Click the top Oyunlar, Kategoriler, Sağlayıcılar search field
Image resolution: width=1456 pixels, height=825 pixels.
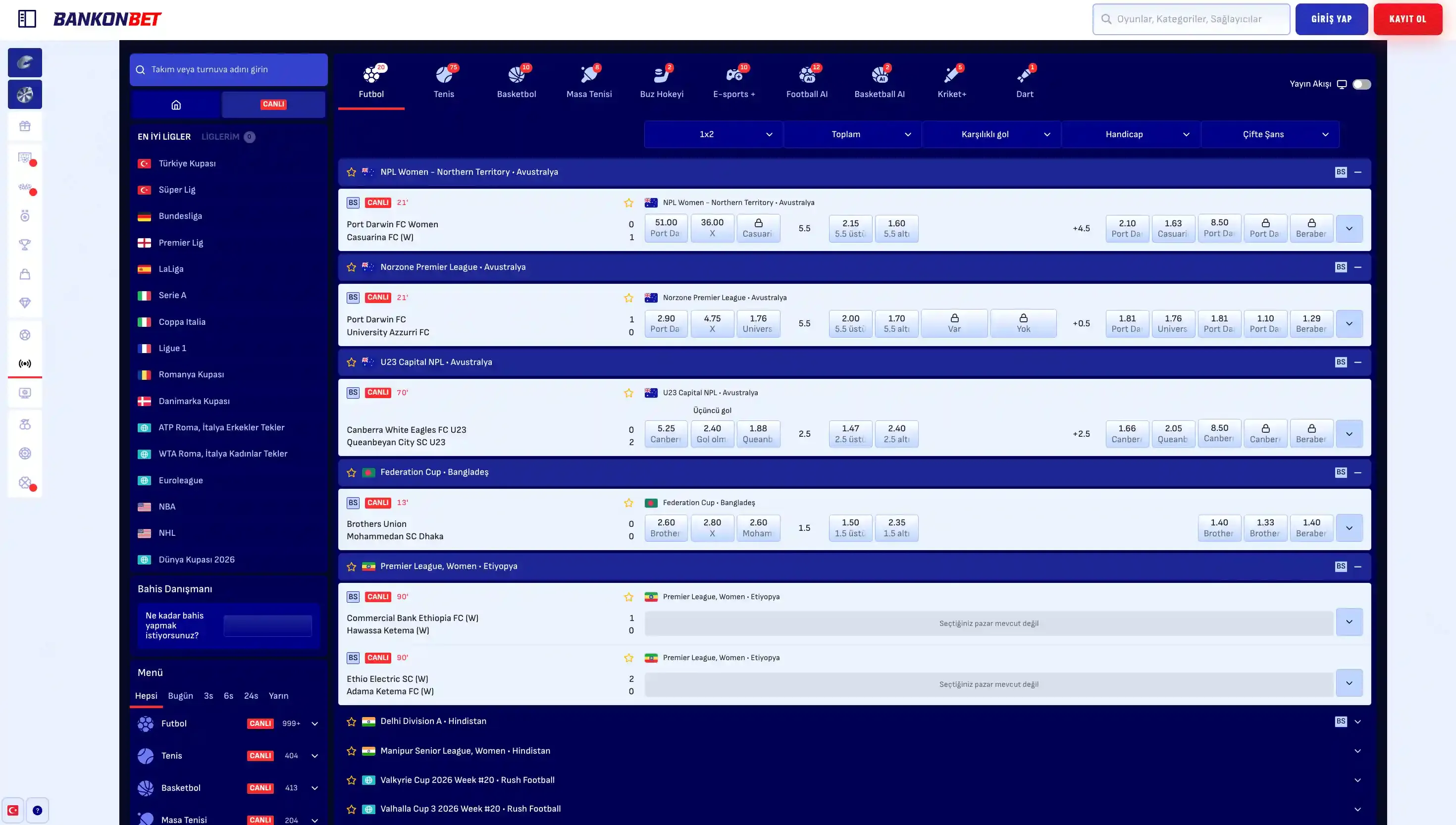coord(1191,19)
